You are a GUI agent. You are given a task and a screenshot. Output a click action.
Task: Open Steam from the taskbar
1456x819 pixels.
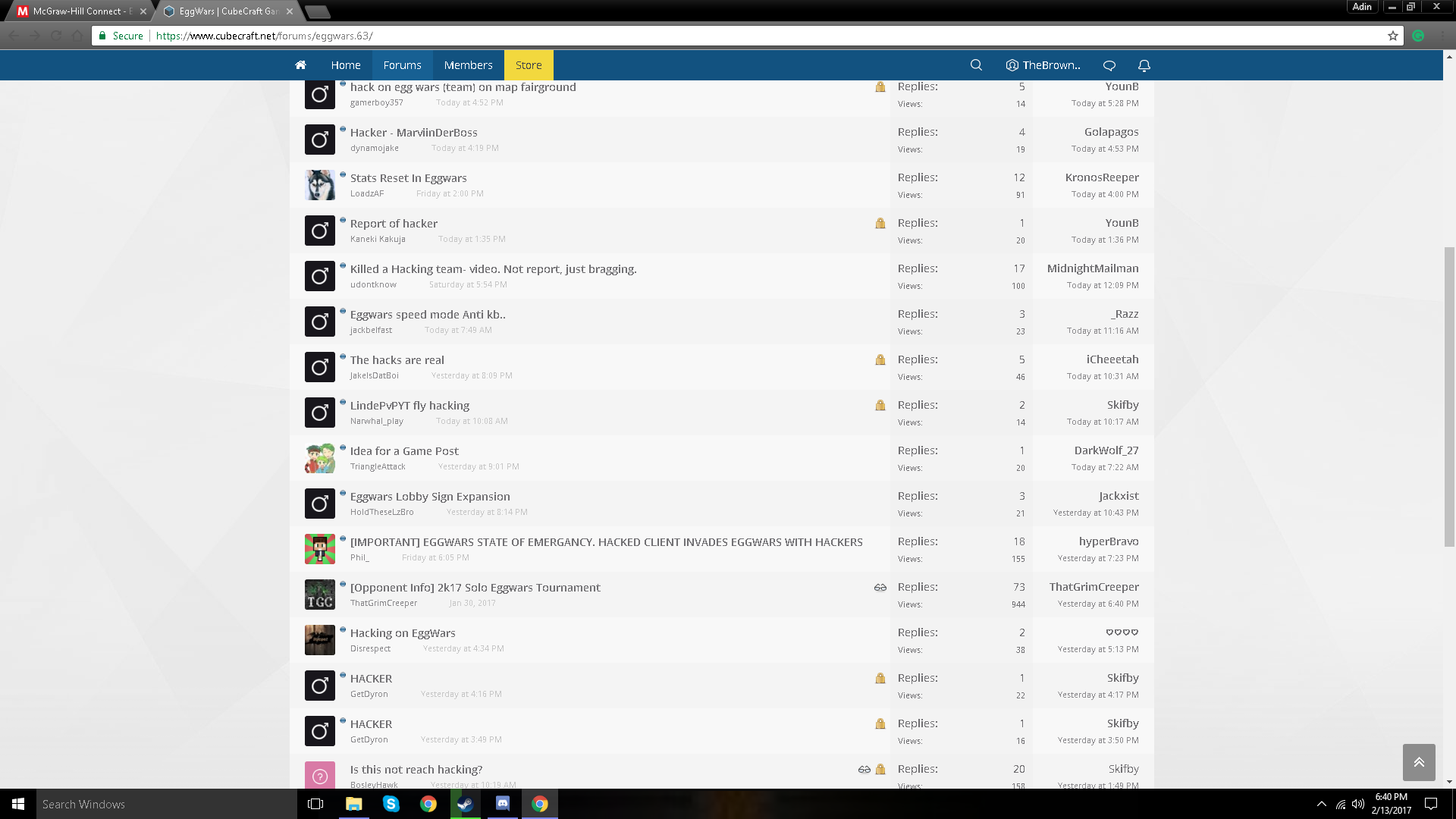(466, 804)
